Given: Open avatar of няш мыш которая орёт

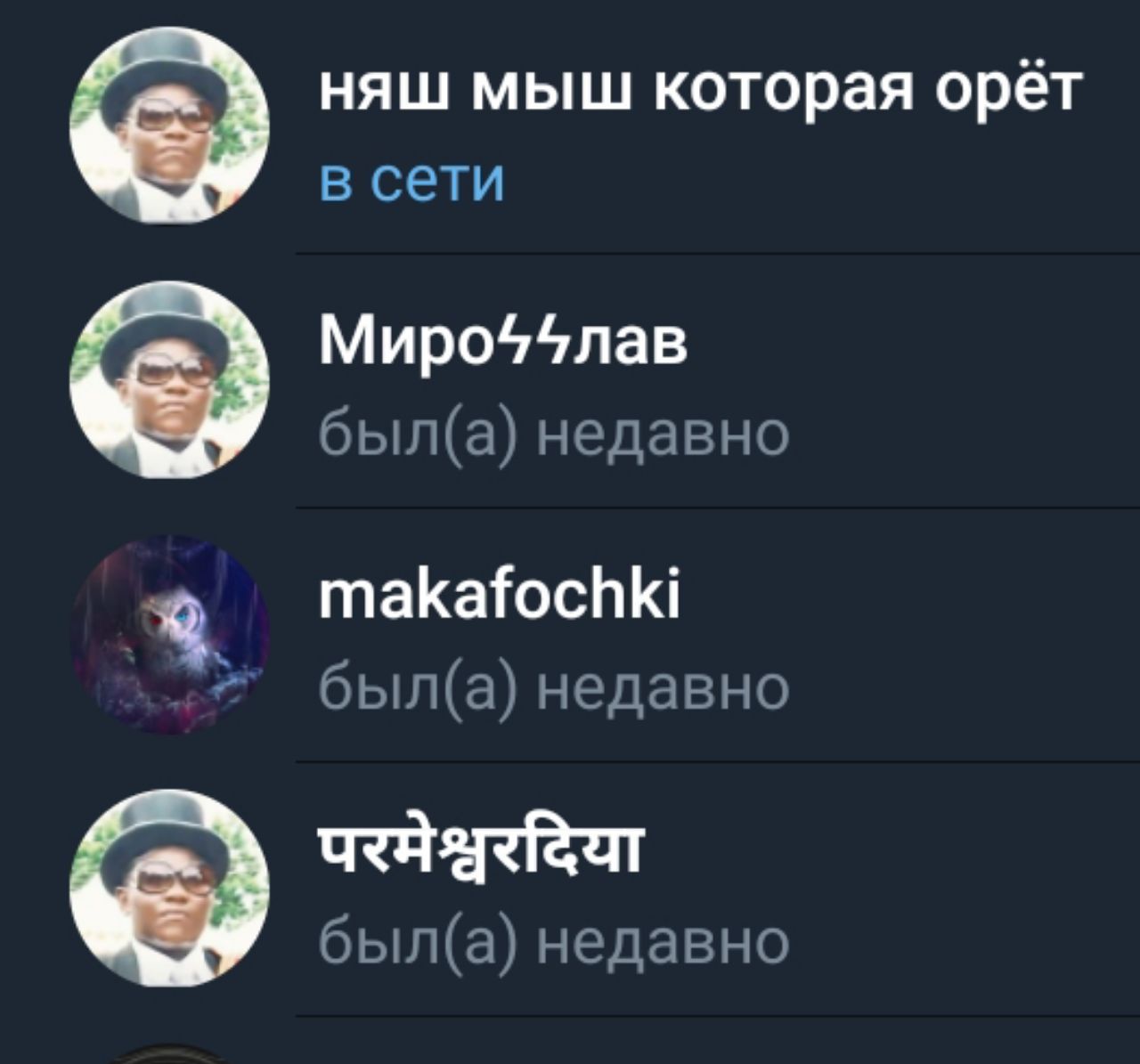Looking at the screenshot, I should coord(170,126).
